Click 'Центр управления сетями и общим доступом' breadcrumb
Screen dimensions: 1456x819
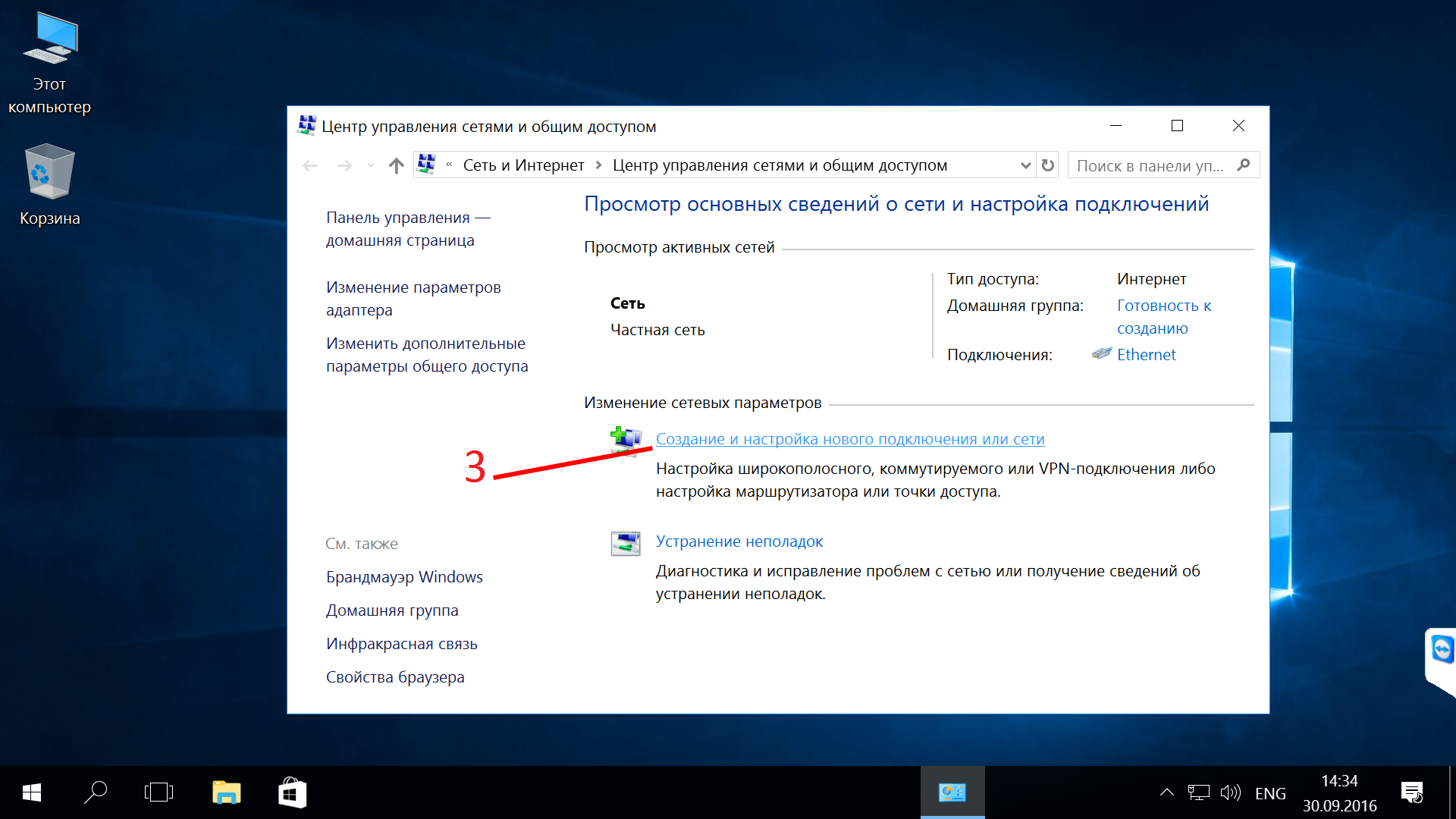[780, 165]
